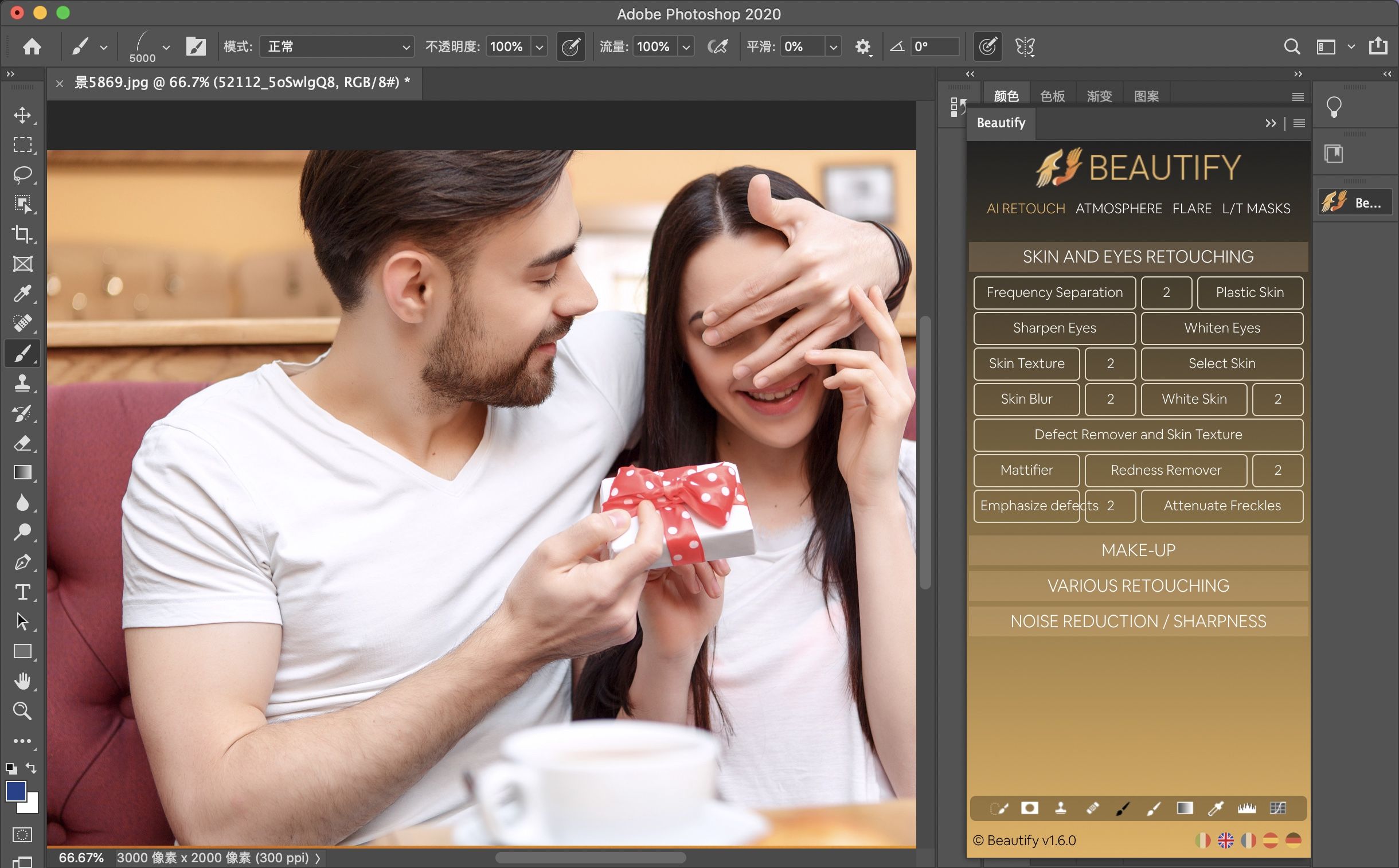The image size is (1399, 868).
Task: Expand VARIOUS RETOUCHING section
Action: pyautogui.click(x=1138, y=585)
